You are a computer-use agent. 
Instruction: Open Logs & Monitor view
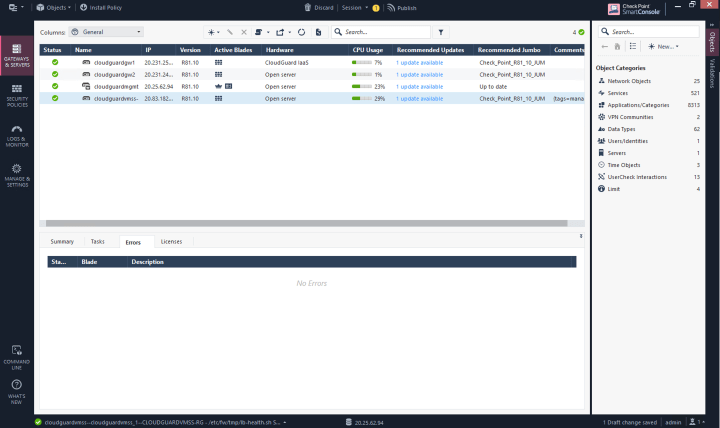[17, 135]
